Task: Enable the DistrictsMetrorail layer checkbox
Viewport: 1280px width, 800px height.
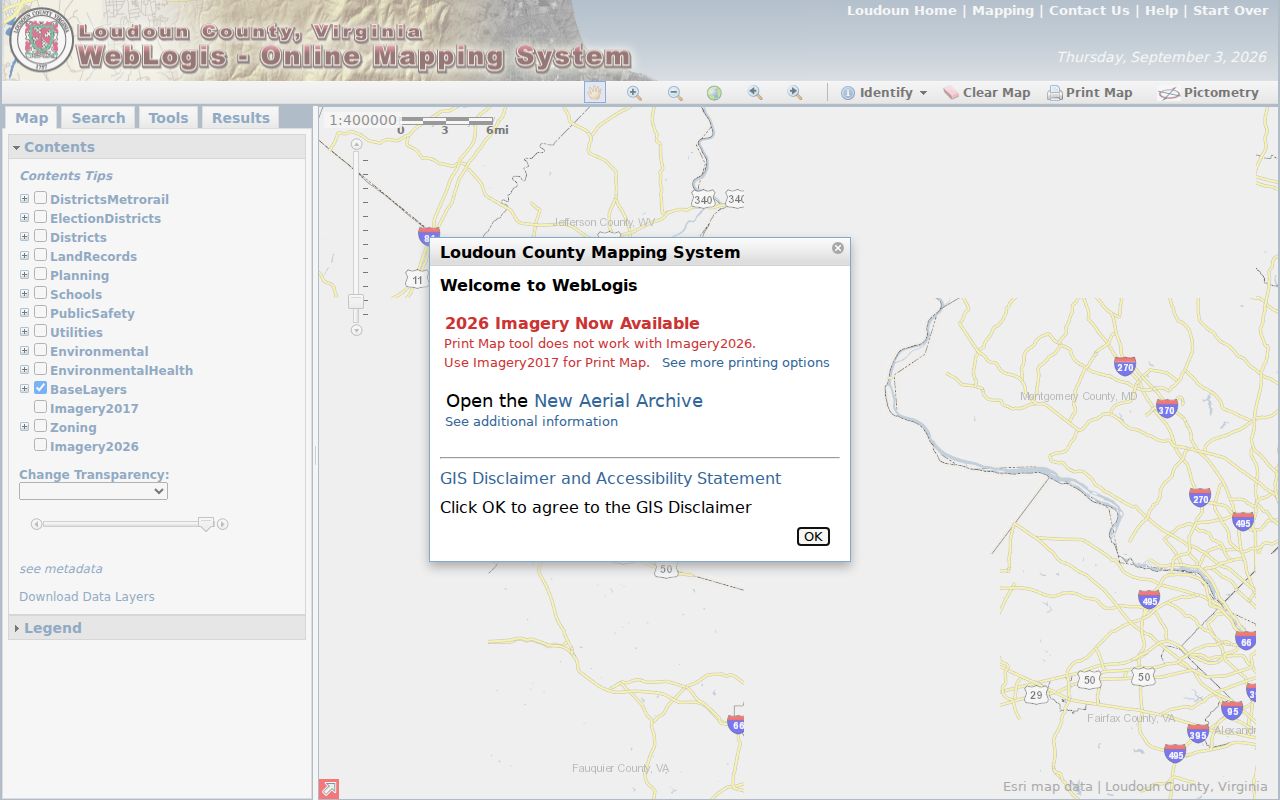Action: pyautogui.click(x=41, y=198)
